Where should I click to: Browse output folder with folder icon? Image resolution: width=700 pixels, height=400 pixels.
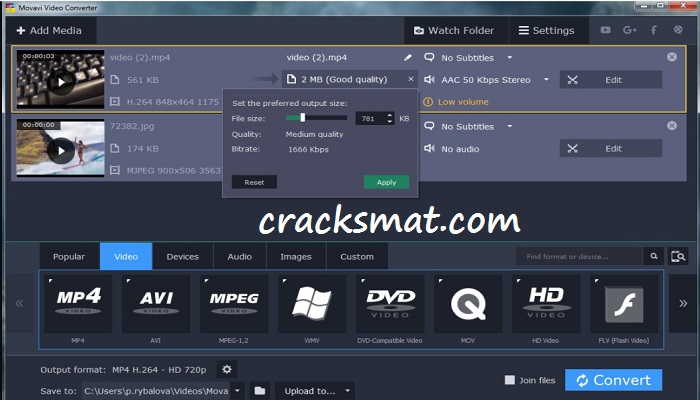260,391
